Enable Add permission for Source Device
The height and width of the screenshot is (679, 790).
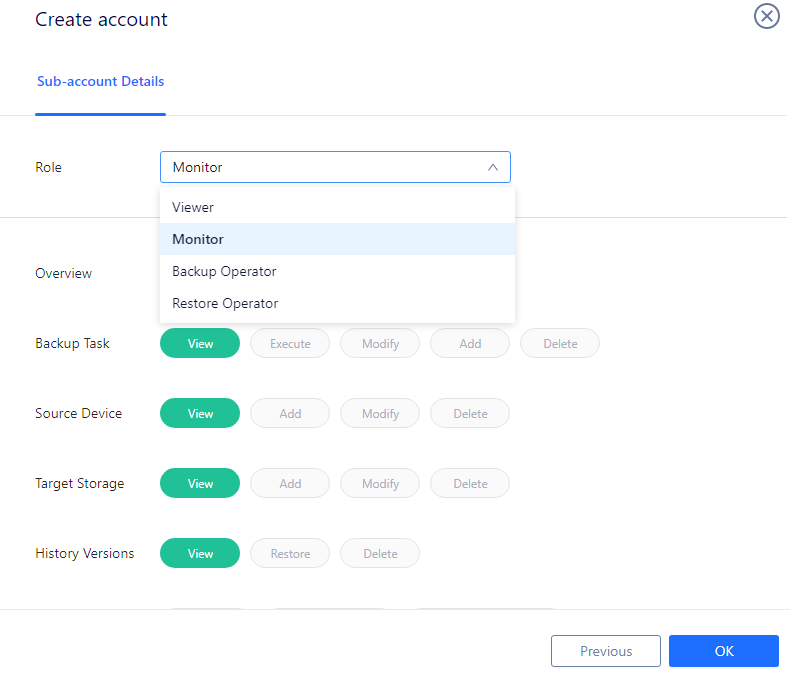click(290, 414)
